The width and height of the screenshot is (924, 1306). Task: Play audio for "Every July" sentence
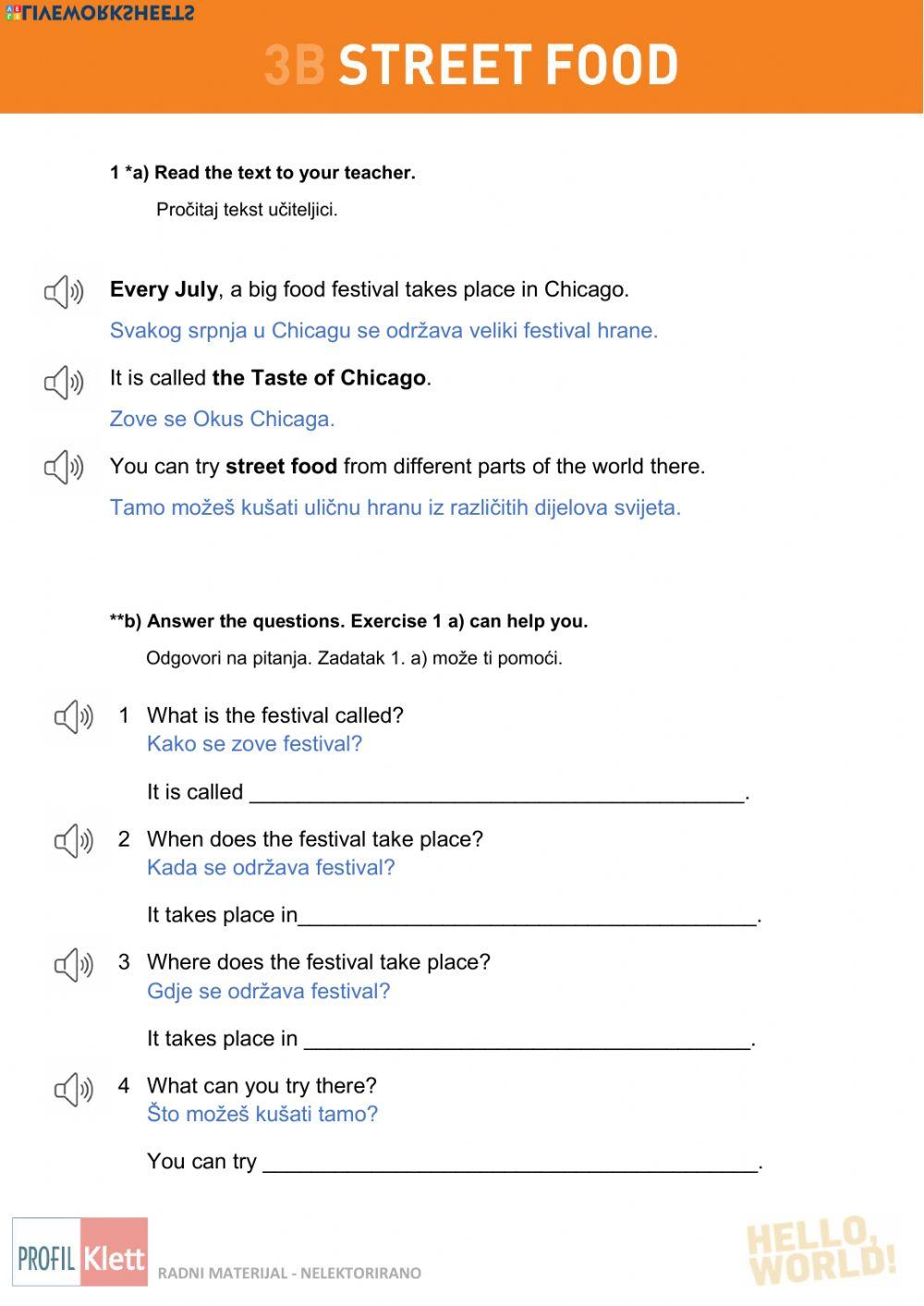(x=64, y=293)
